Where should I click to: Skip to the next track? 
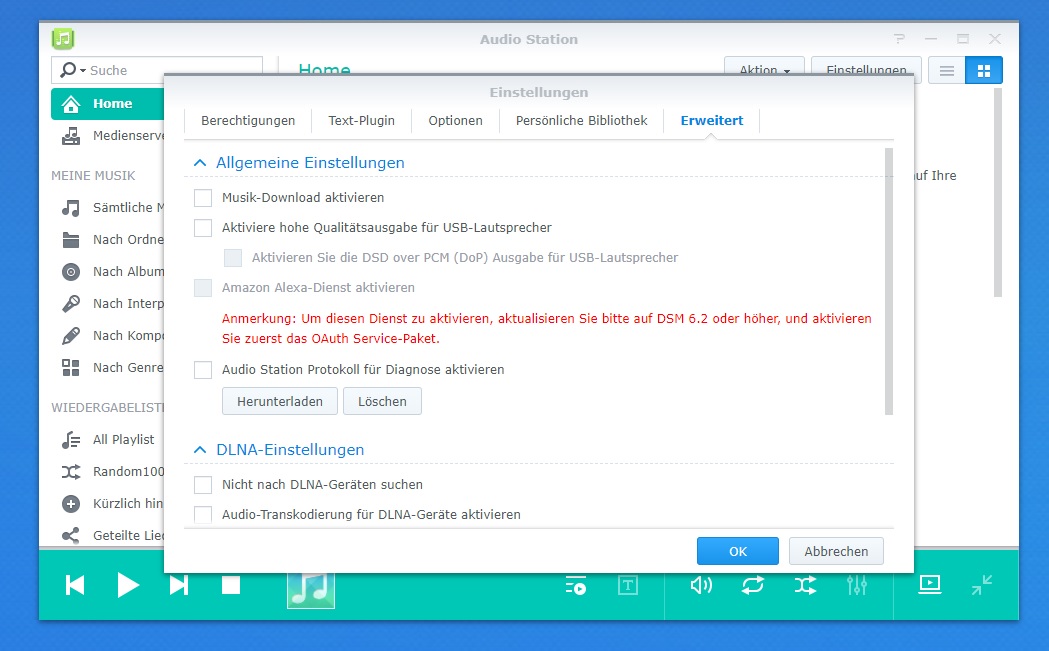[179, 585]
